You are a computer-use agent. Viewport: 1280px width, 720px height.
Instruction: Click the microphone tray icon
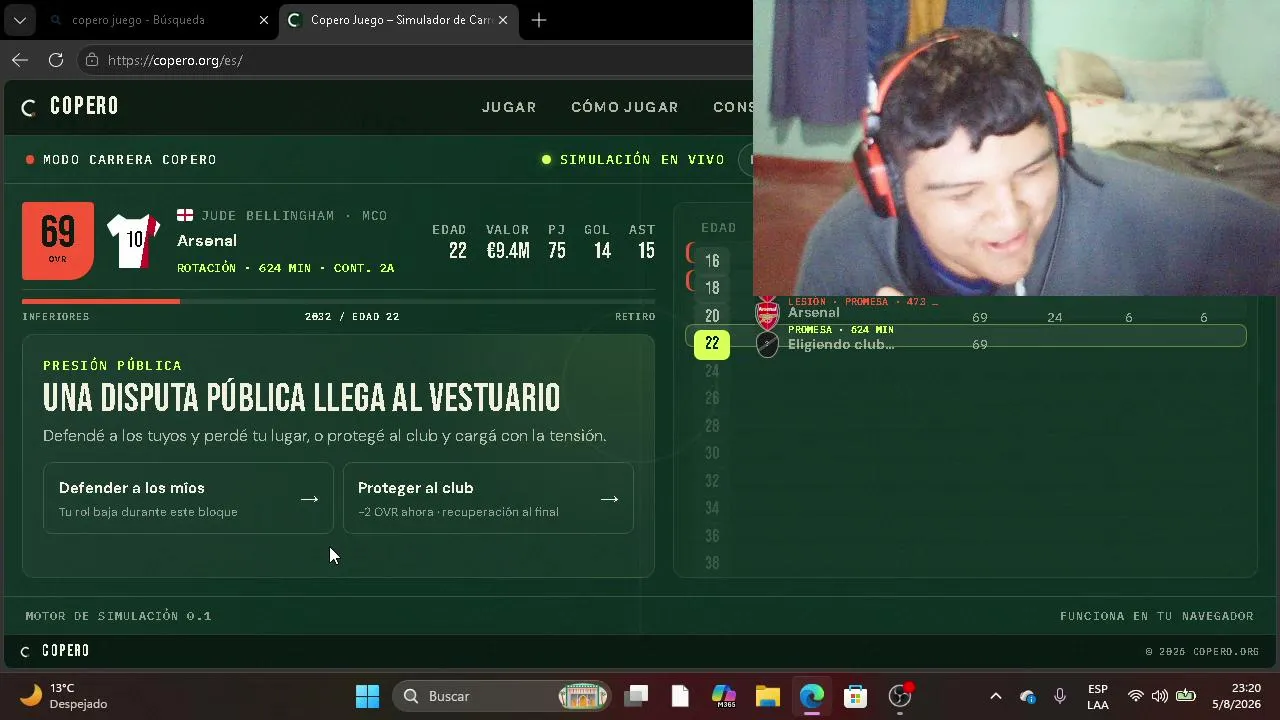[1060, 696]
